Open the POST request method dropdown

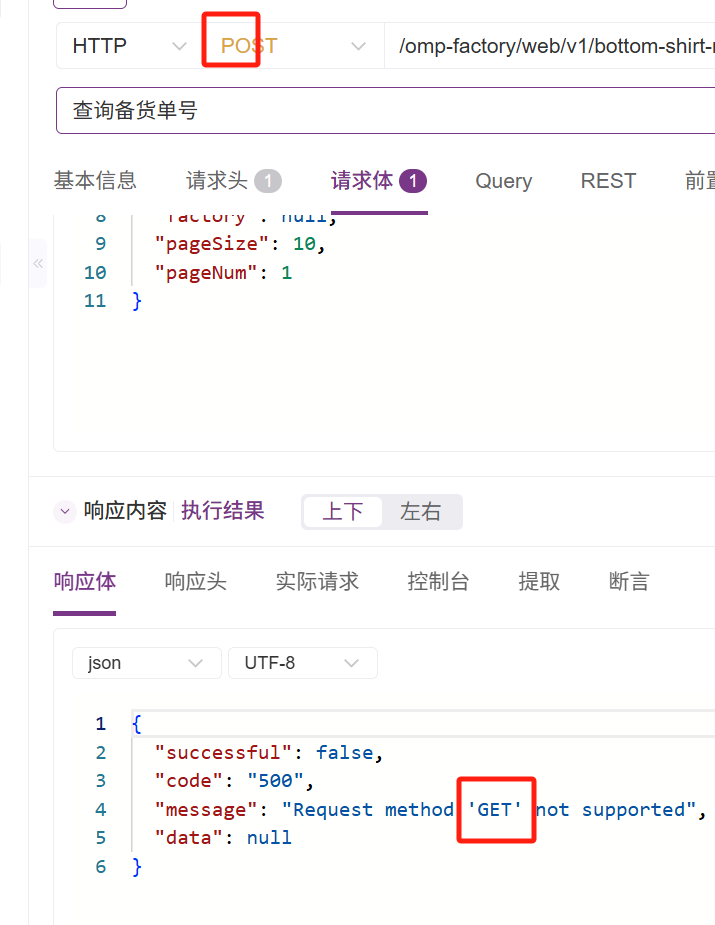[x=292, y=46]
